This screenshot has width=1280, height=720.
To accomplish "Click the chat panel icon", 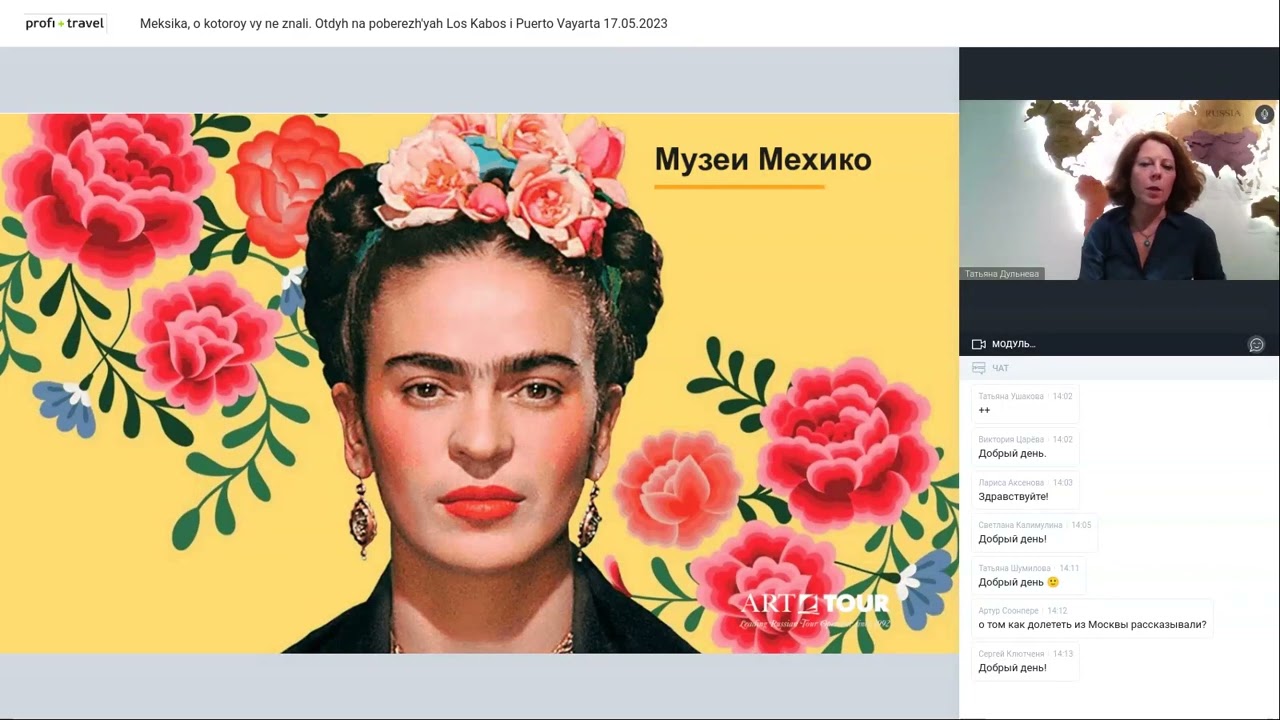I will (978, 368).
